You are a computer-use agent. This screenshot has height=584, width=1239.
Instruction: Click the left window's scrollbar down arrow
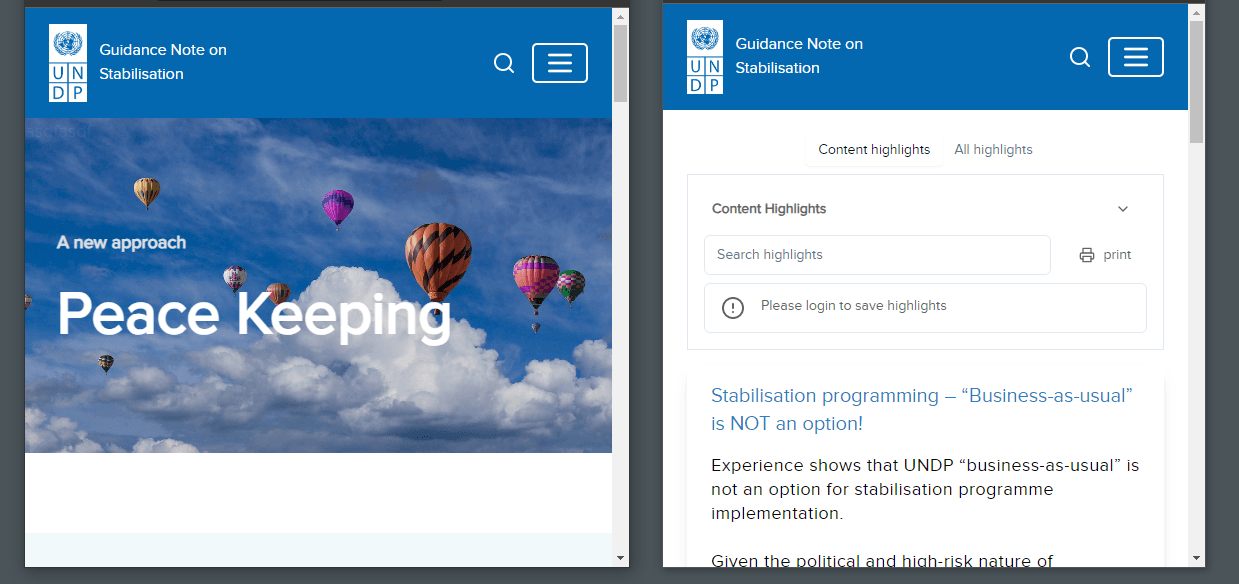click(620, 557)
